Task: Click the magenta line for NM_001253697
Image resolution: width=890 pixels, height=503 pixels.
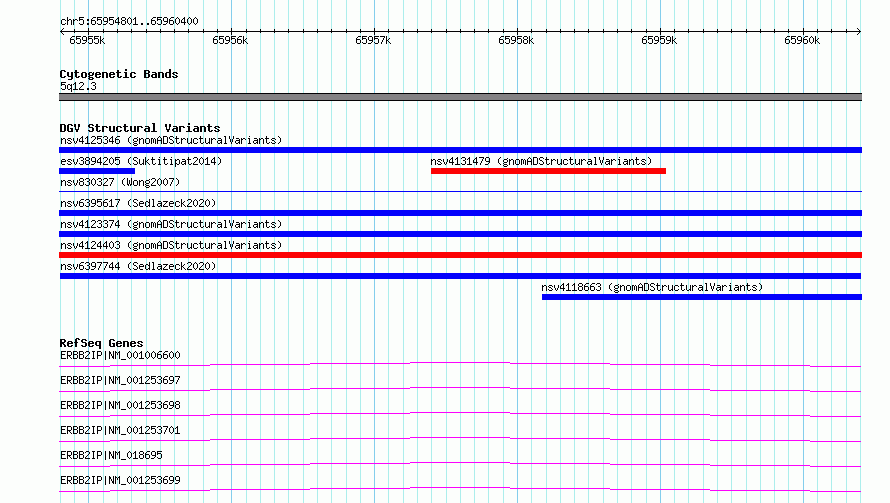Action: 460,389
